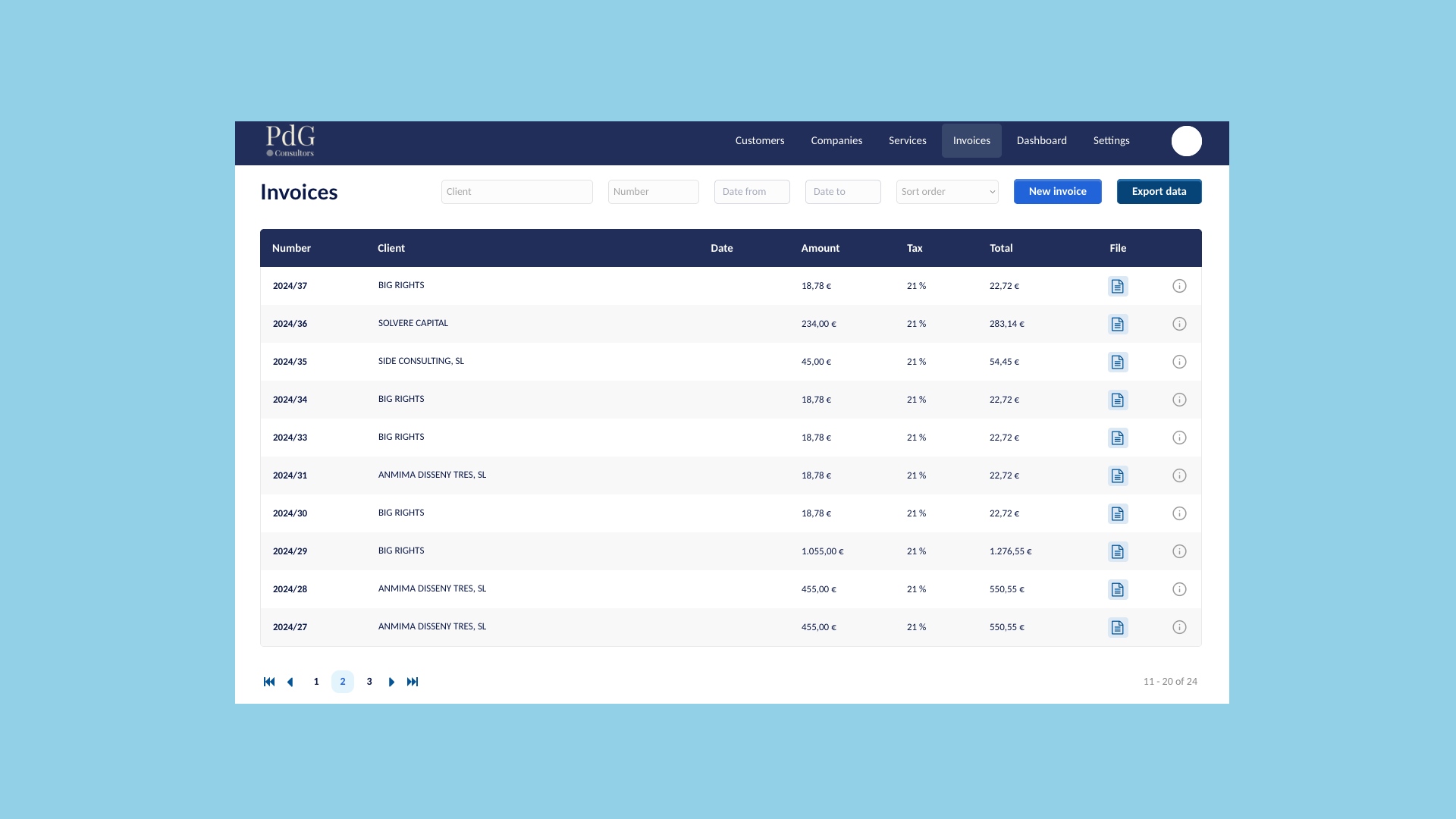Open the document file for invoice 2024/29
Viewport: 1456px width, 819px height.
point(1117,551)
